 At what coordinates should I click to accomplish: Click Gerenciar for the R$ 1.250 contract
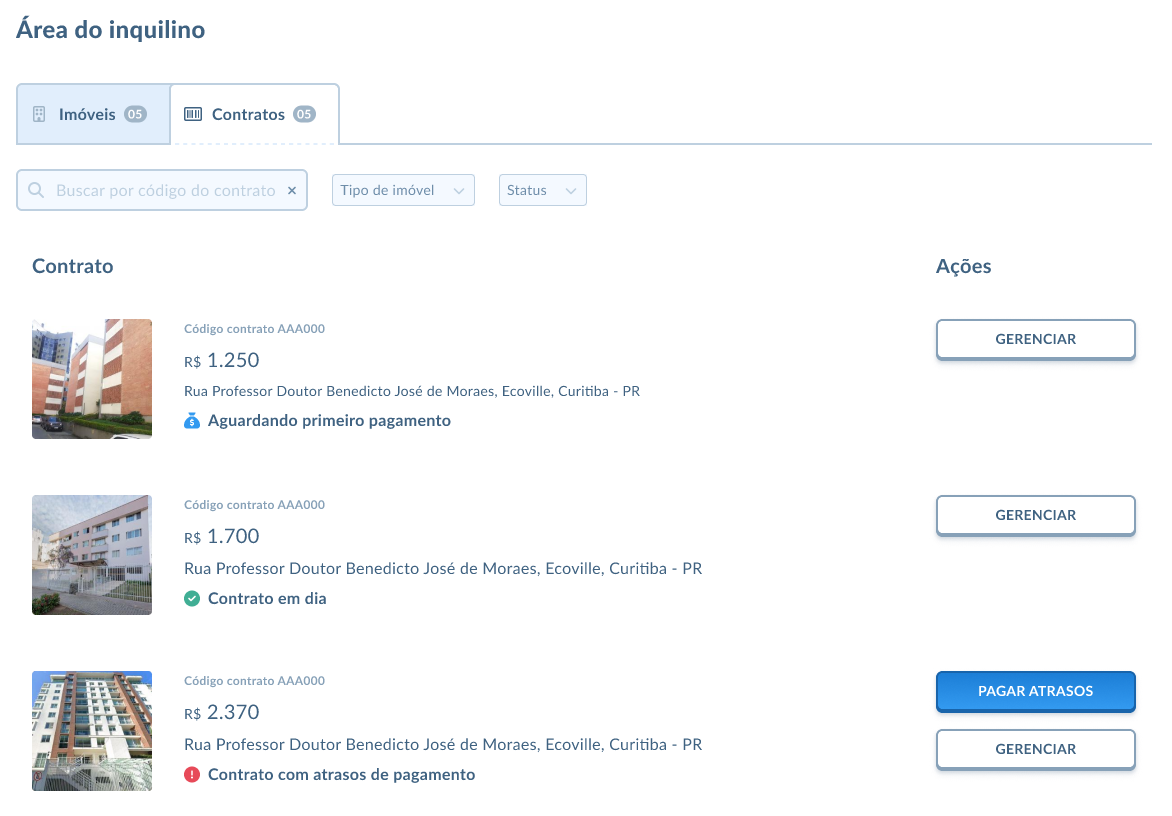point(1035,339)
